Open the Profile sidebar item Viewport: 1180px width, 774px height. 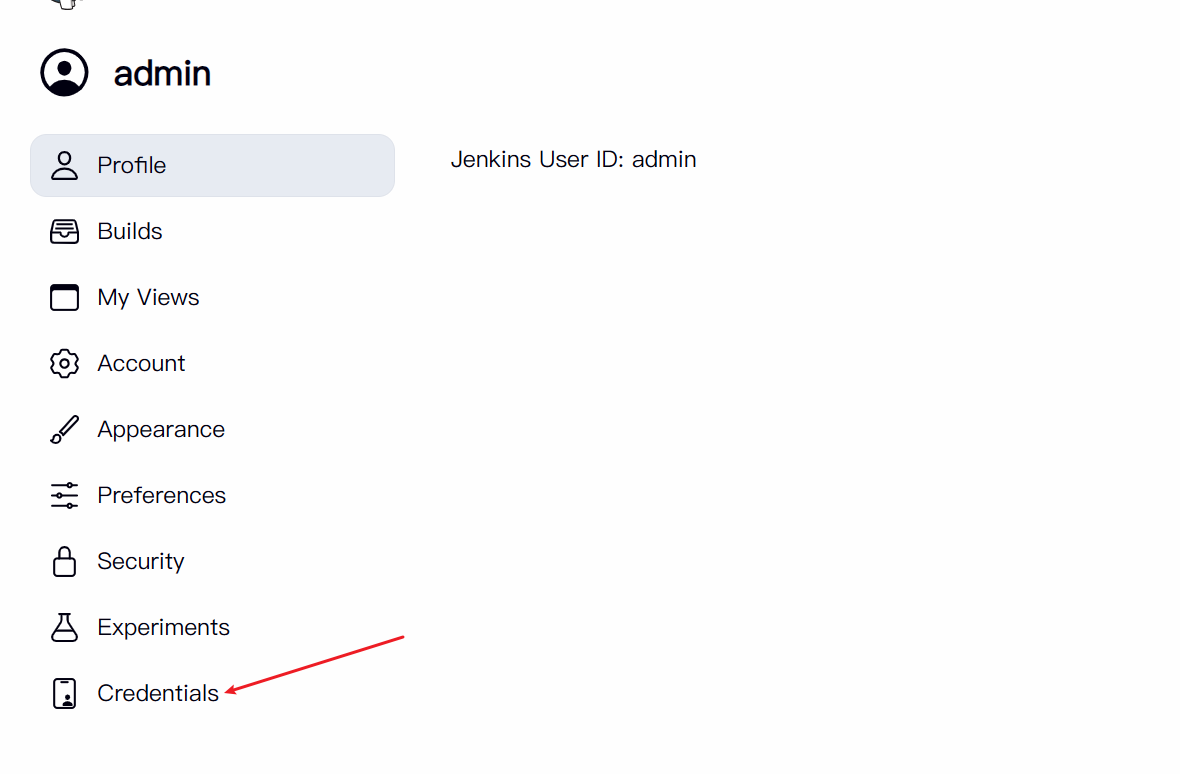212,165
